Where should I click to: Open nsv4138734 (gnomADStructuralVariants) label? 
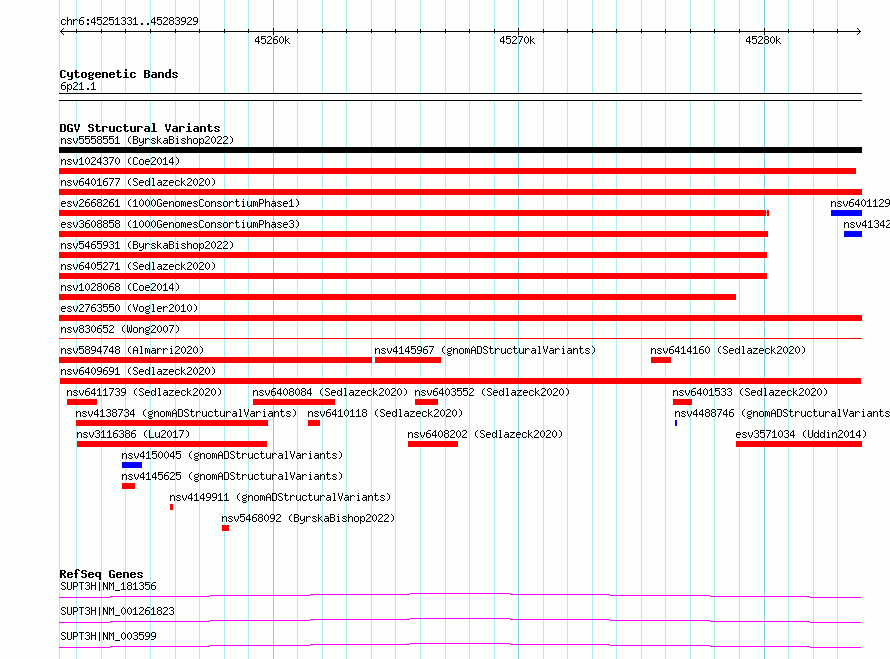[x=186, y=413]
